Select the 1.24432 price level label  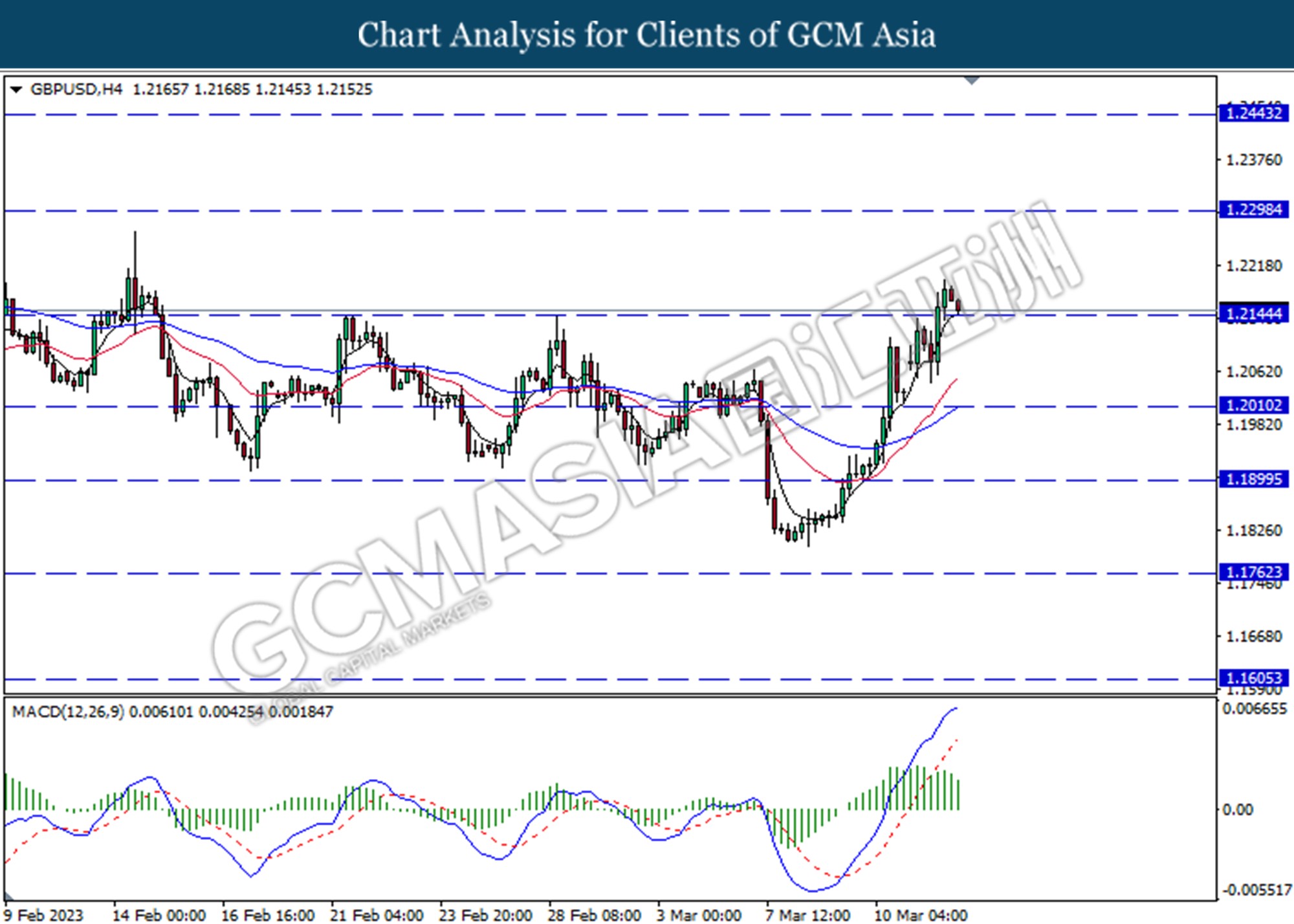point(1254,113)
